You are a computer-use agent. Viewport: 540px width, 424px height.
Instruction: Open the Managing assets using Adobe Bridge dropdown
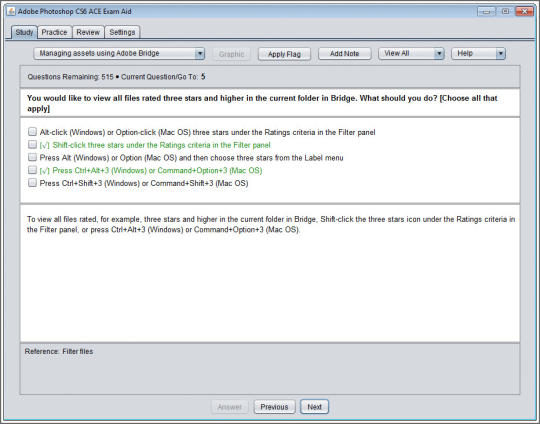point(119,53)
